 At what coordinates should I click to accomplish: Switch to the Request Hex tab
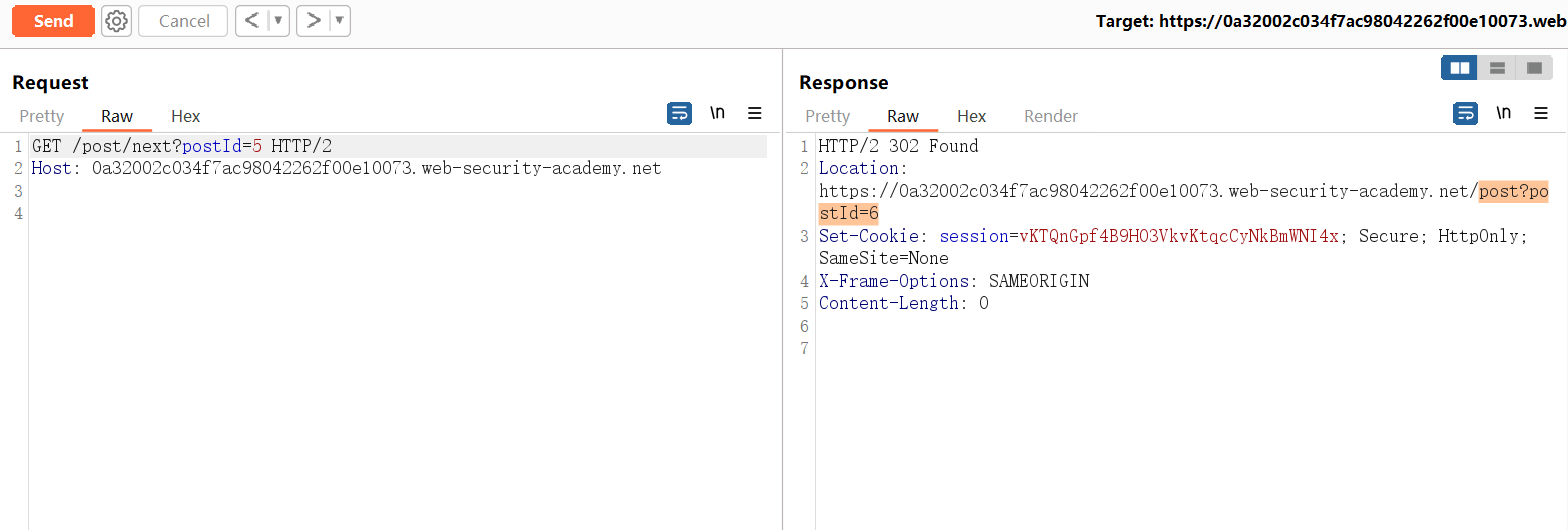[185, 116]
